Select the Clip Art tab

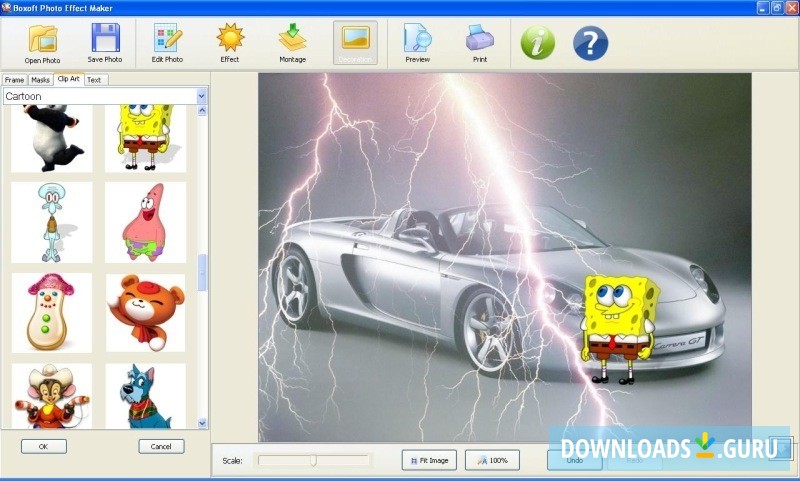point(68,79)
